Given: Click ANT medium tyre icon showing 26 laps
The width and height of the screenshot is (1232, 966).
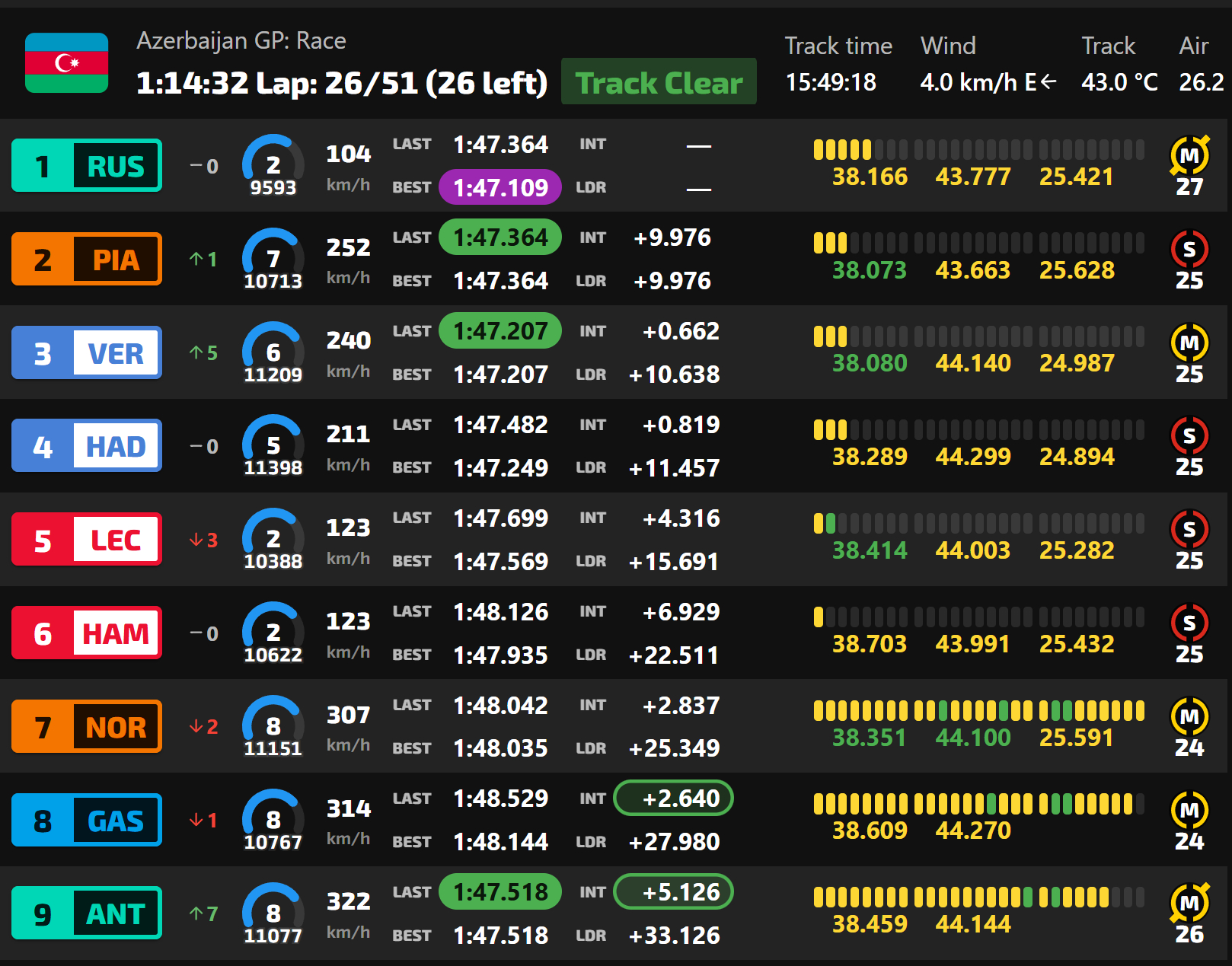Looking at the screenshot, I should tap(1189, 903).
